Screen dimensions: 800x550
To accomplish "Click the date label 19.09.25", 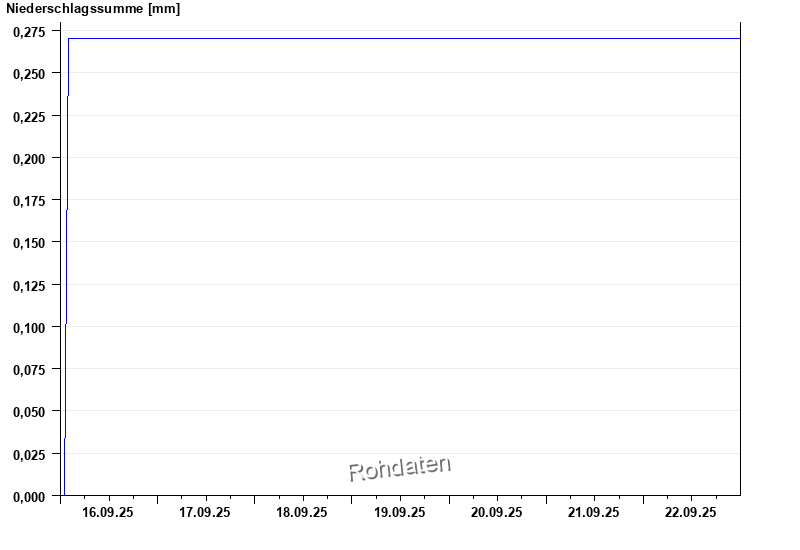I will [399, 512].
